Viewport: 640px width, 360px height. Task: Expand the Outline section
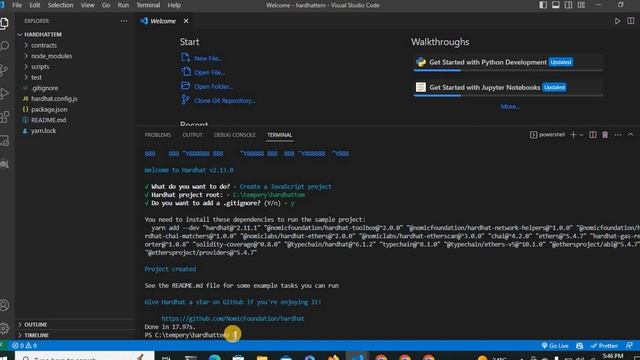(75, 324)
